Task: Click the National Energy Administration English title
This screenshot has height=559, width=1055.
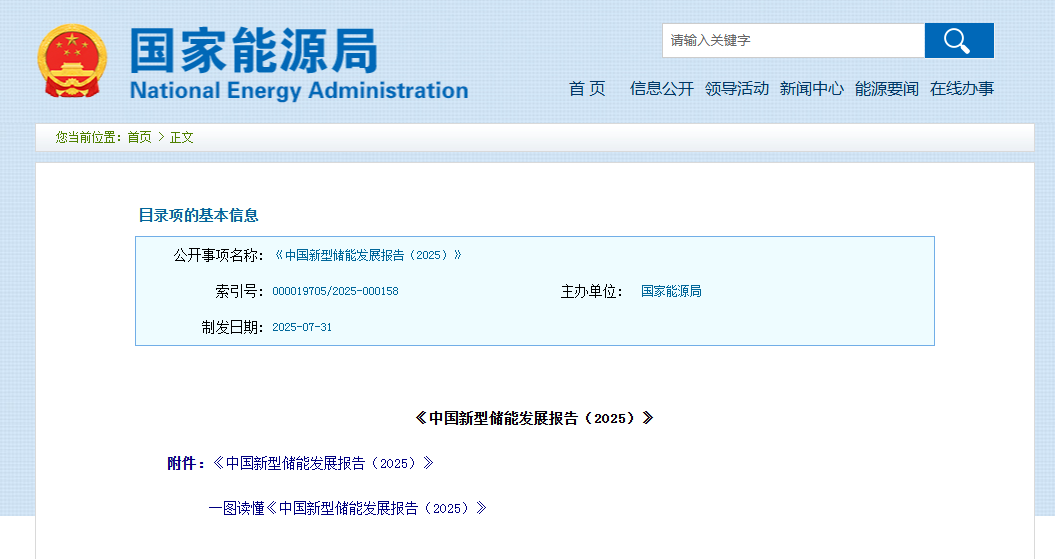Action: tap(298, 91)
